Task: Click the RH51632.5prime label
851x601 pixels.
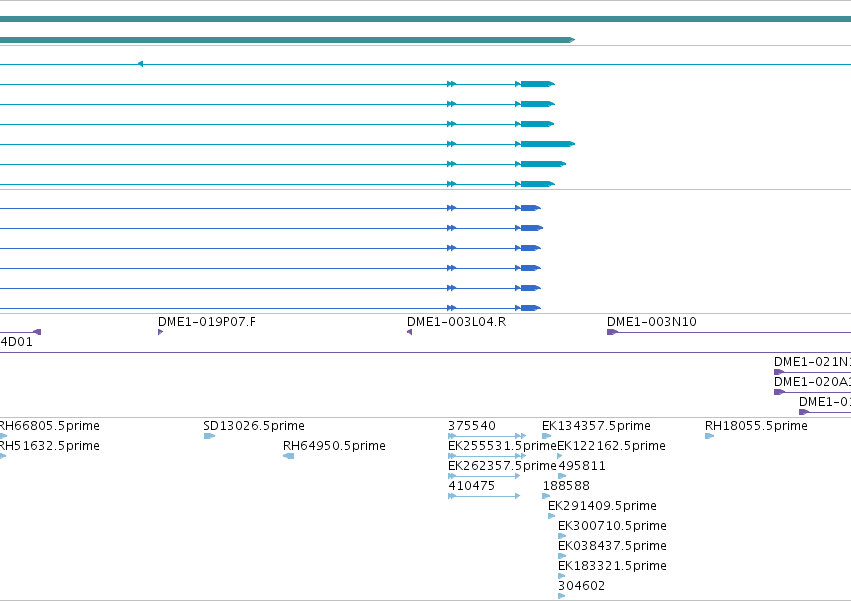Action: click(x=49, y=446)
